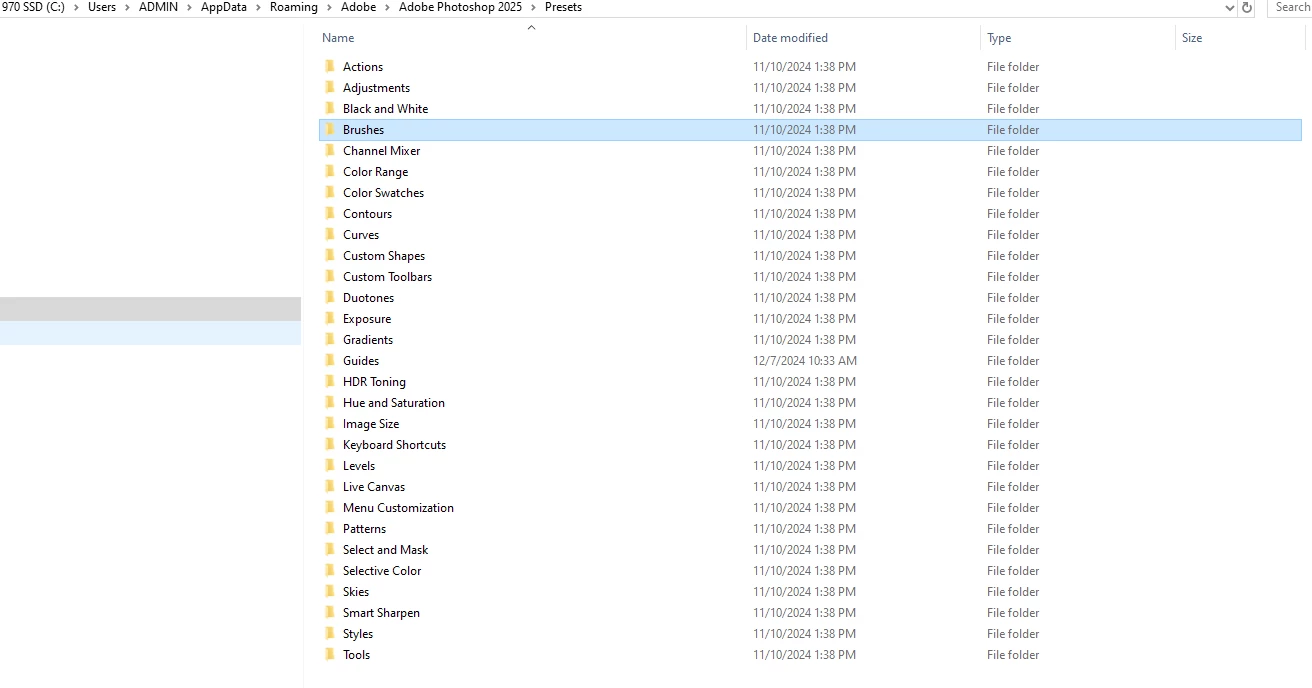
Task: Select the Styles folder name
Action: [x=358, y=634]
